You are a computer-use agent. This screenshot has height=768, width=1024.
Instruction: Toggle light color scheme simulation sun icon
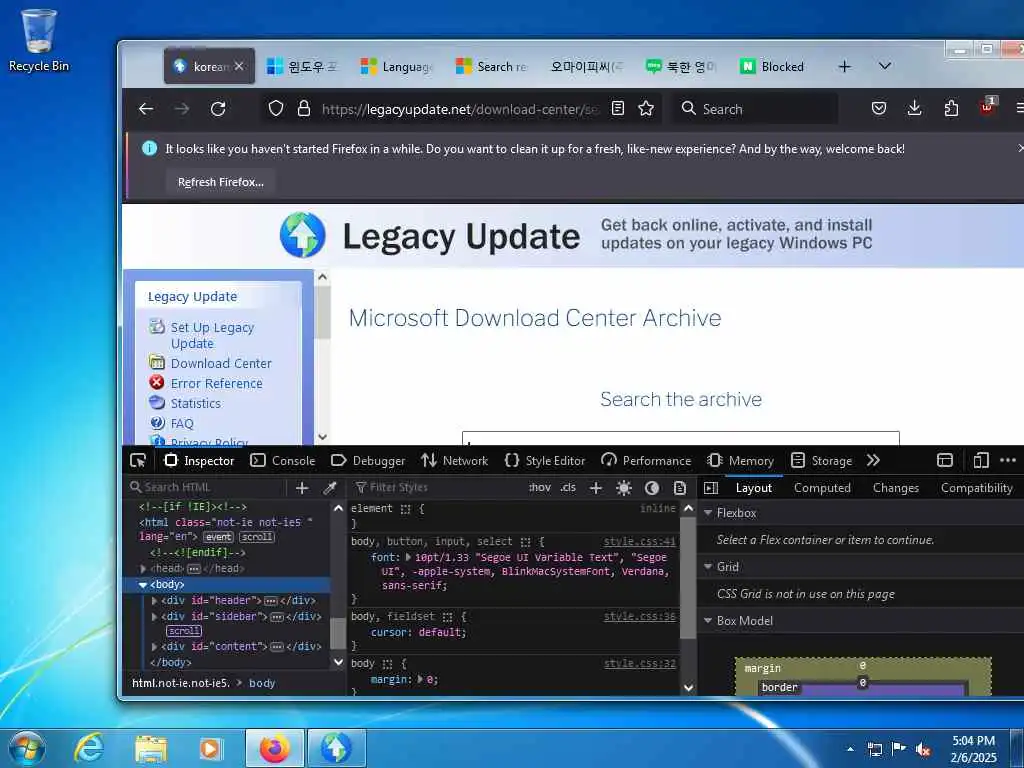click(x=624, y=488)
